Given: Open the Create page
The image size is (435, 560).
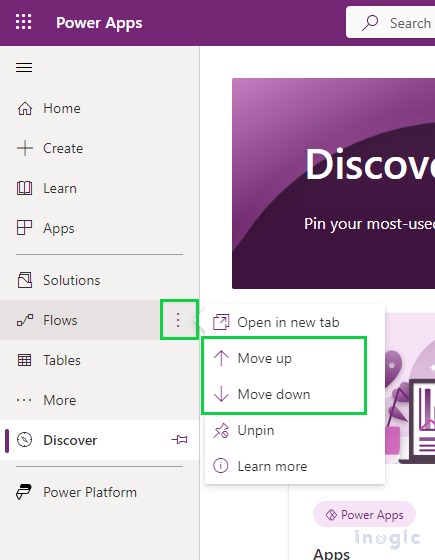Looking at the screenshot, I should tap(100, 148).
